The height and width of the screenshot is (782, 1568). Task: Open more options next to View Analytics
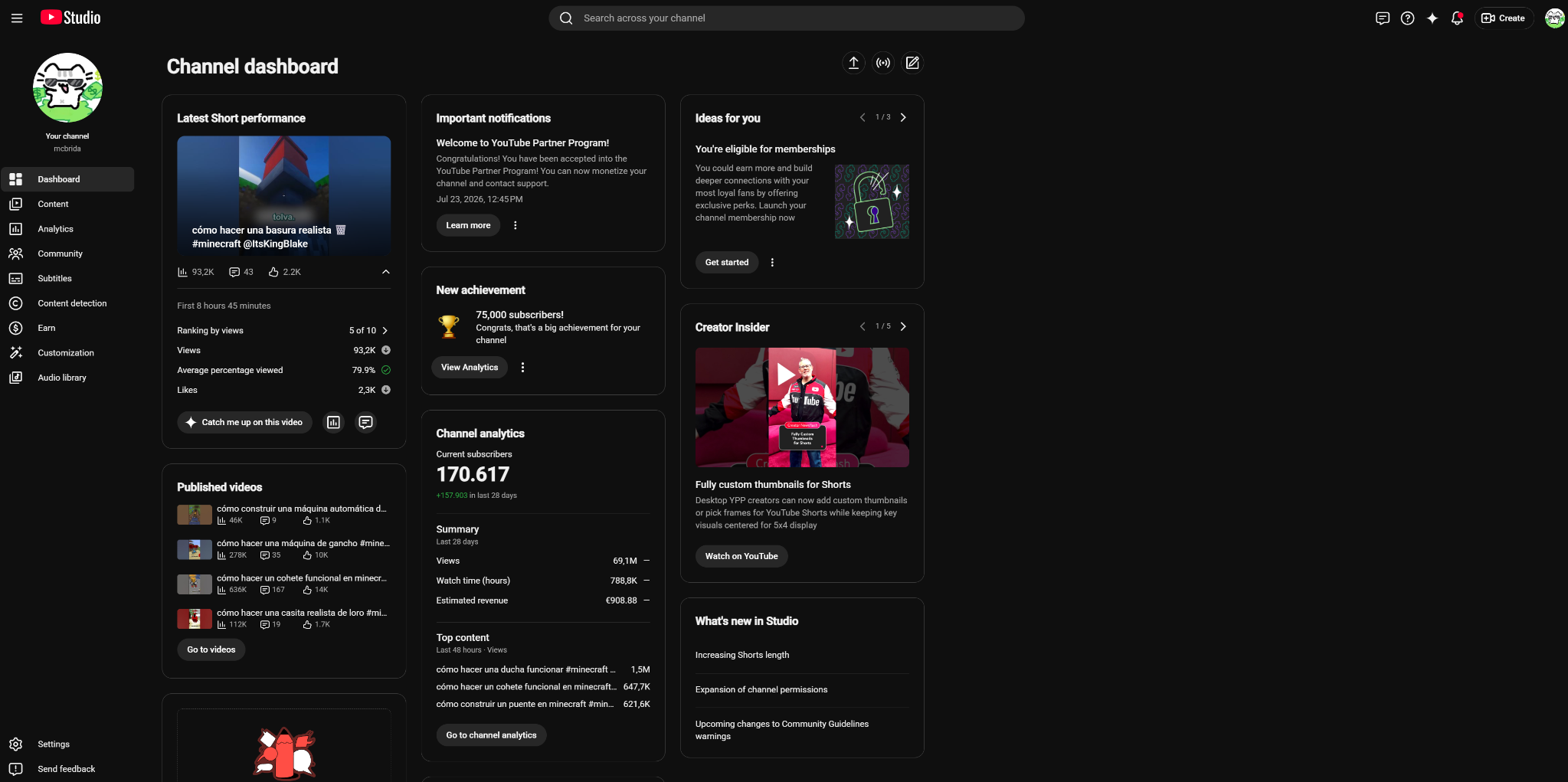tap(523, 368)
